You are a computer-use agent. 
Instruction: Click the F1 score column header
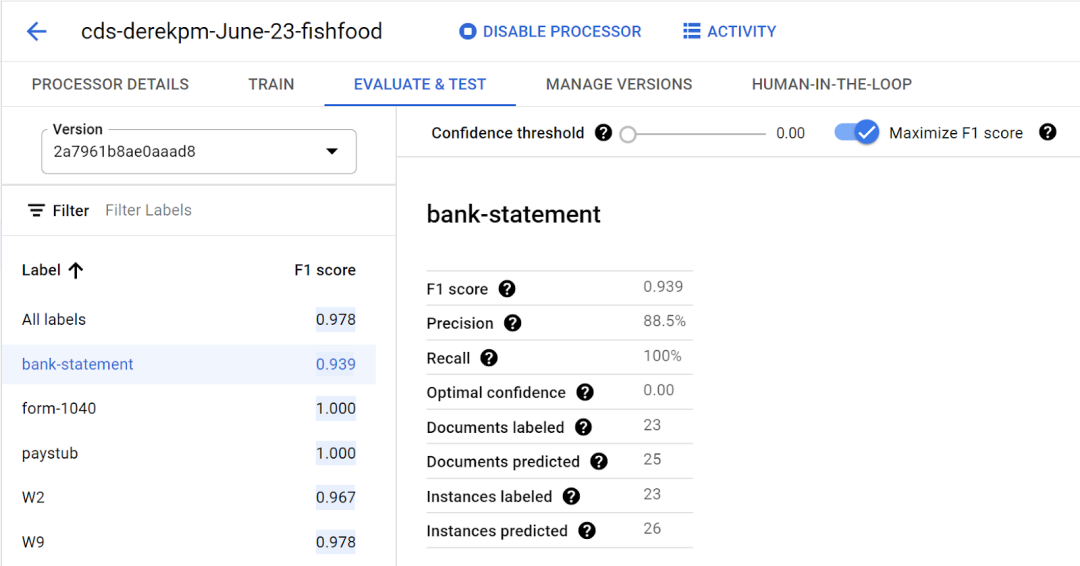click(x=325, y=270)
